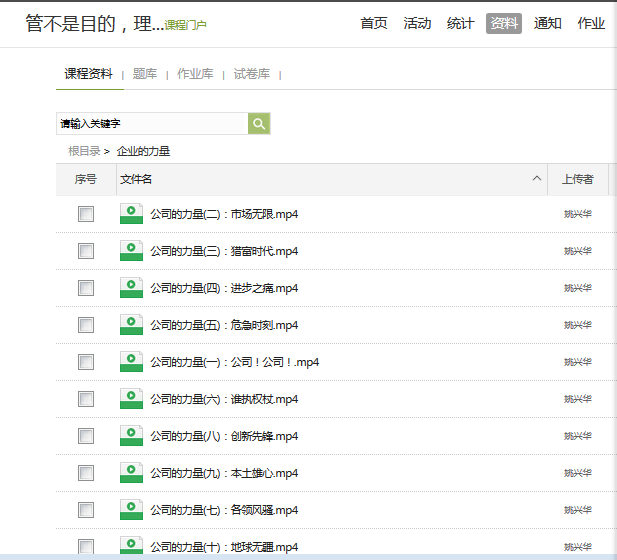Select checkbox for 各领风骚.mp4 row
The width and height of the screenshot is (617, 560).
pos(86,510)
